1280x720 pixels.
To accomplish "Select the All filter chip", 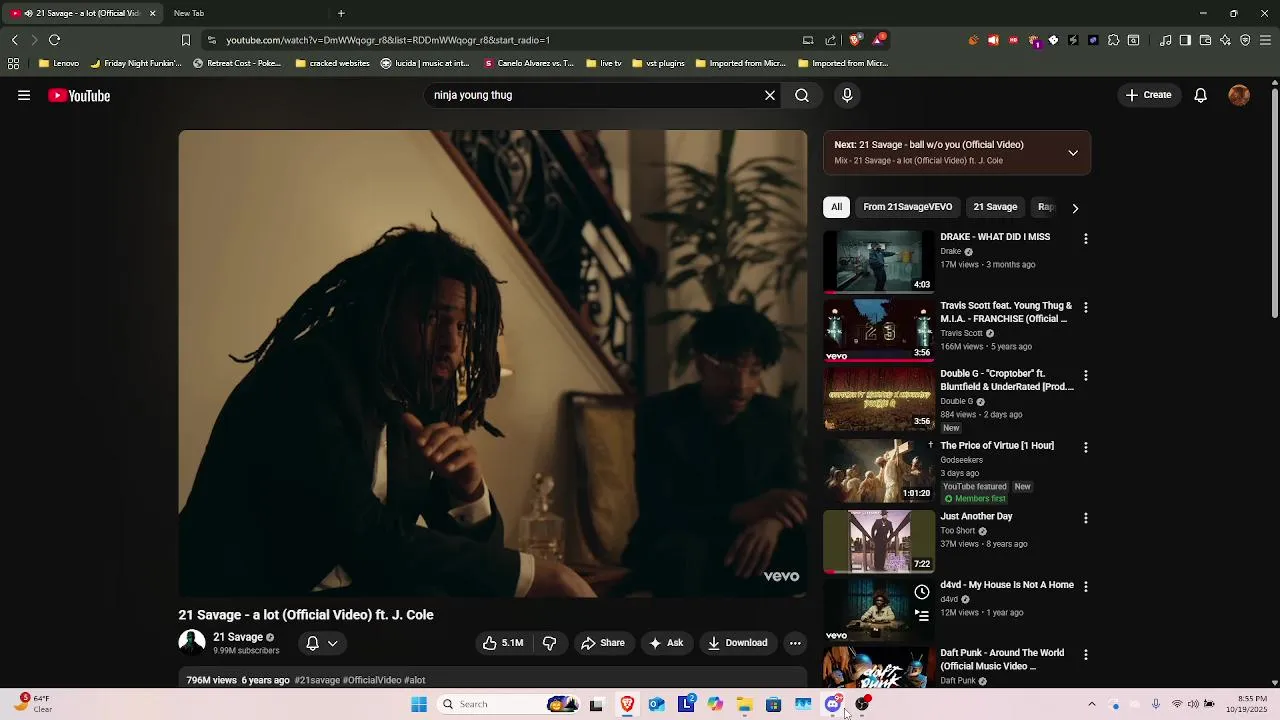I will 837,207.
